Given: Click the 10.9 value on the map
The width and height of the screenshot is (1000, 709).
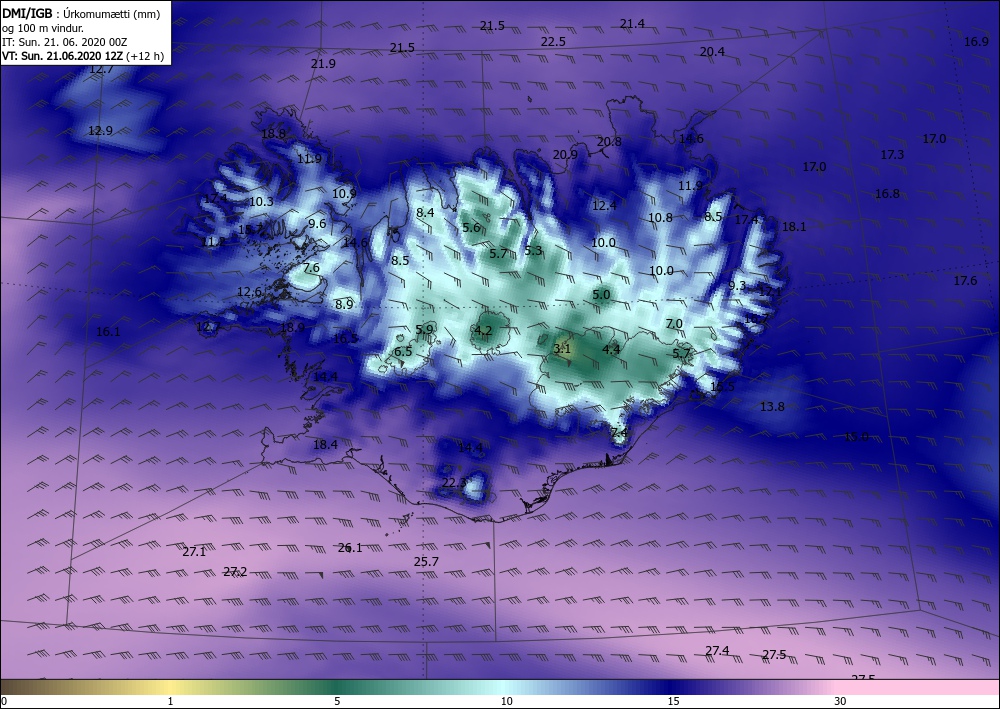Looking at the screenshot, I should point(344,193).
